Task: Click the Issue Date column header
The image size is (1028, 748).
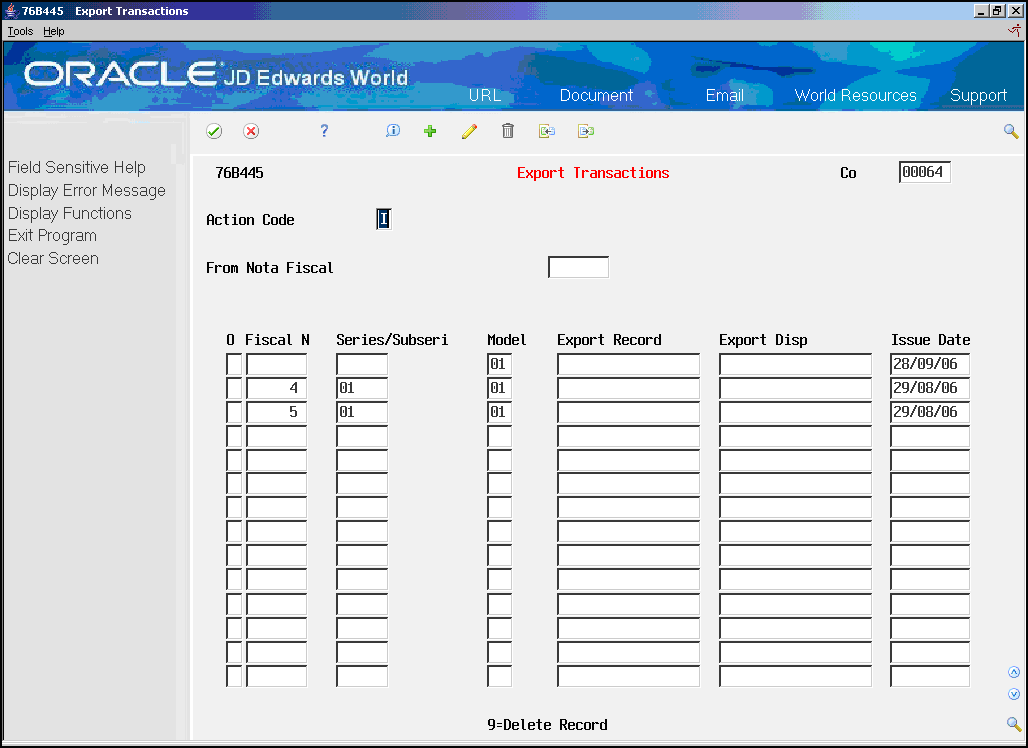Action: [x=930, y=340]
